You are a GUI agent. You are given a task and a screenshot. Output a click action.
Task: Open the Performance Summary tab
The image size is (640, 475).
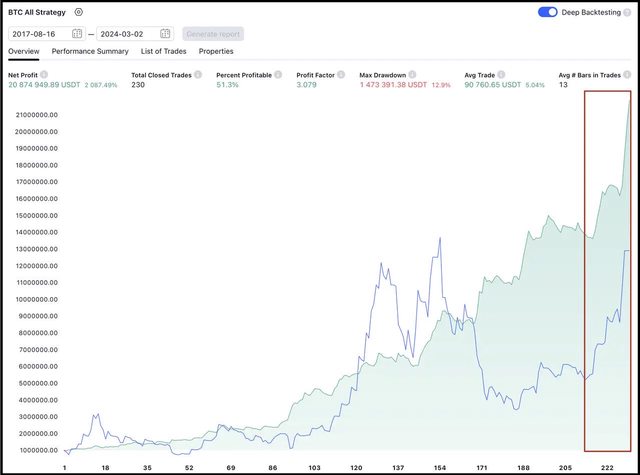click(90, 51)
